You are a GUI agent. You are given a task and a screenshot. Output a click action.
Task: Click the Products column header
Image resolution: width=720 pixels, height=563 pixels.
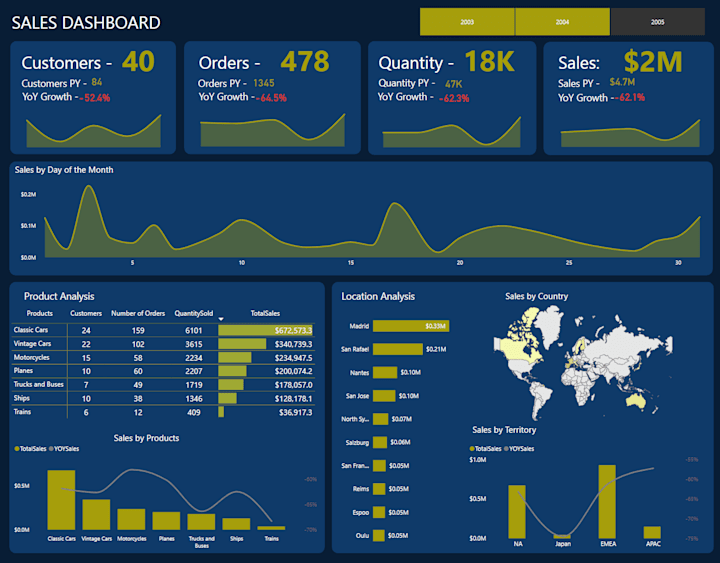[39, 313]
